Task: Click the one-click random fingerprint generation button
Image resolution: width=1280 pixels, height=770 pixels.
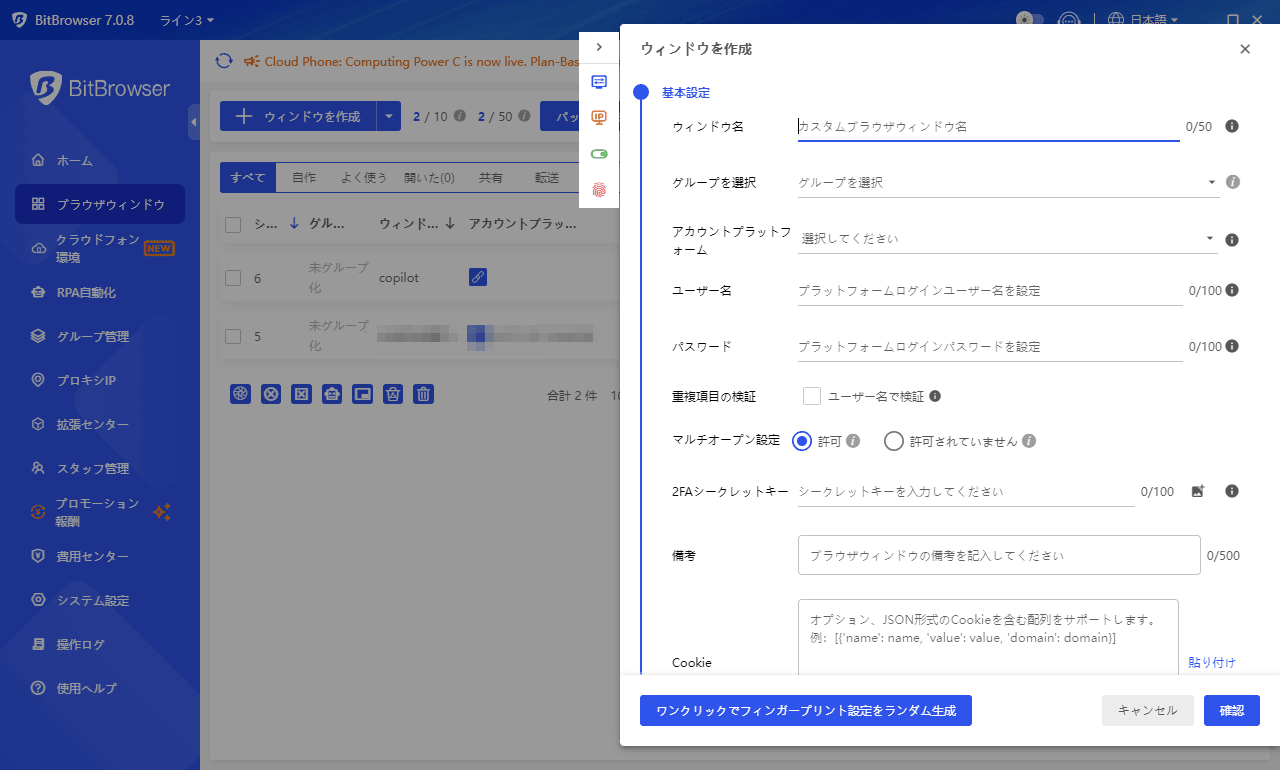Action: [806, 710]
